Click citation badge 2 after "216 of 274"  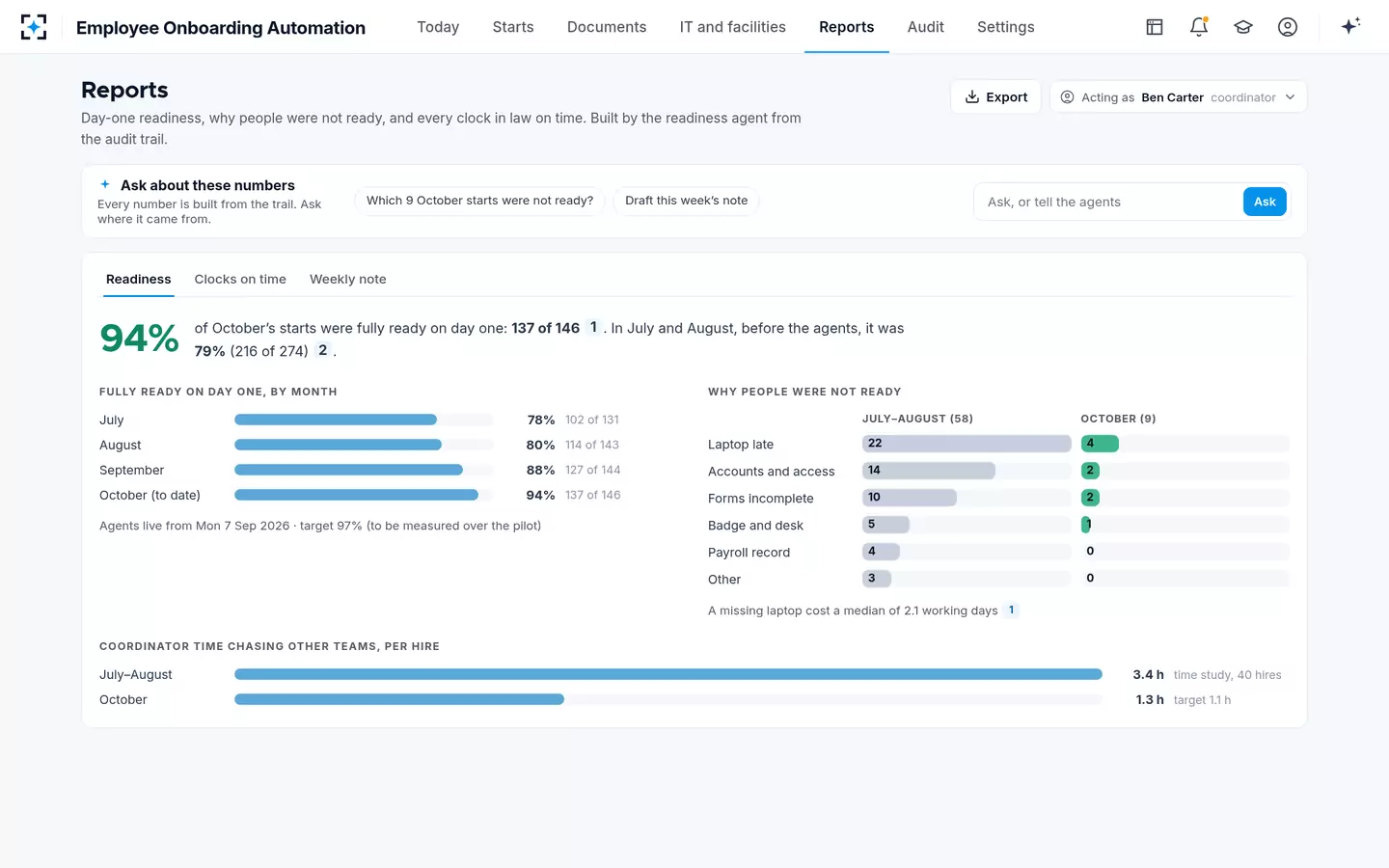tap(323, 351)
